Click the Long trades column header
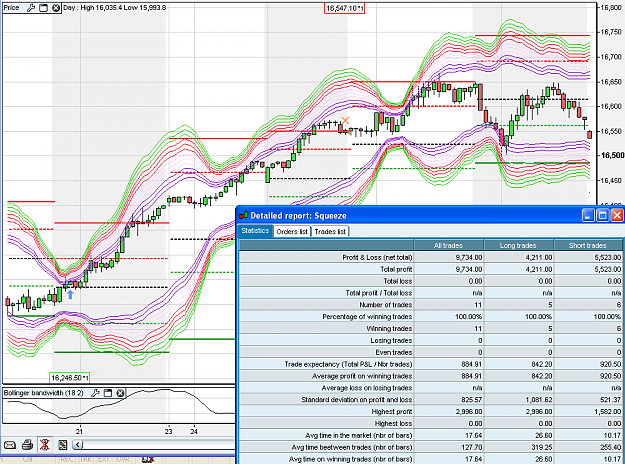Viewport: 625px width, 464px height. click(x=518, y=246)
